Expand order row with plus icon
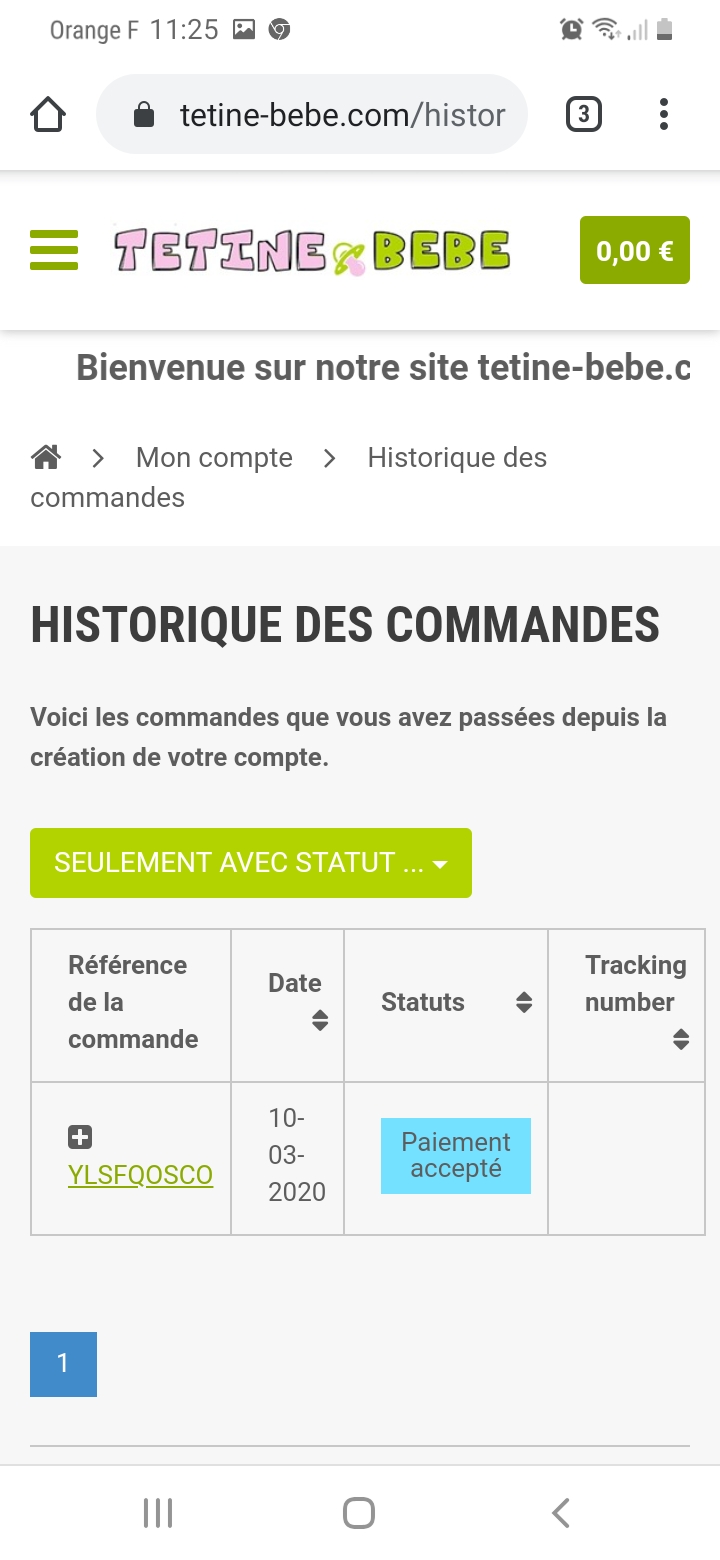Screen dimensions: 720x1560 (80, 1137)
